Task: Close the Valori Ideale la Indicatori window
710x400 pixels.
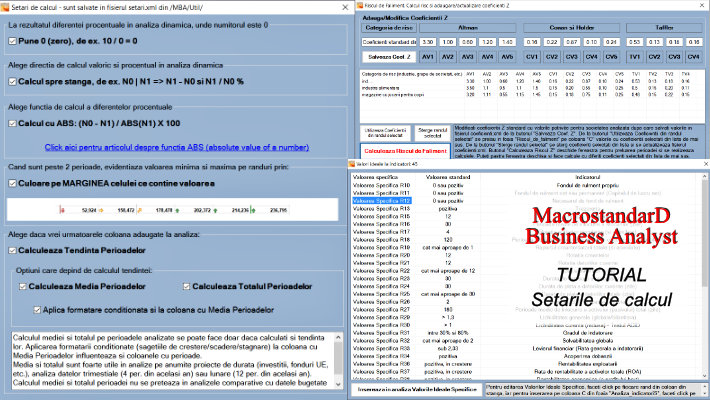Action: coord(705,164)
